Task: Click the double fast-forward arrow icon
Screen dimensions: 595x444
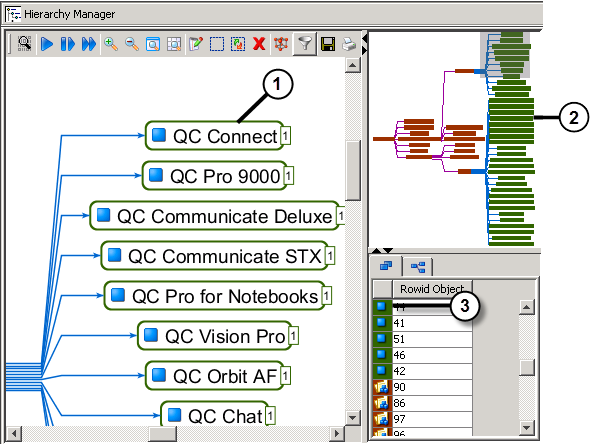Action: click(89, 44)
